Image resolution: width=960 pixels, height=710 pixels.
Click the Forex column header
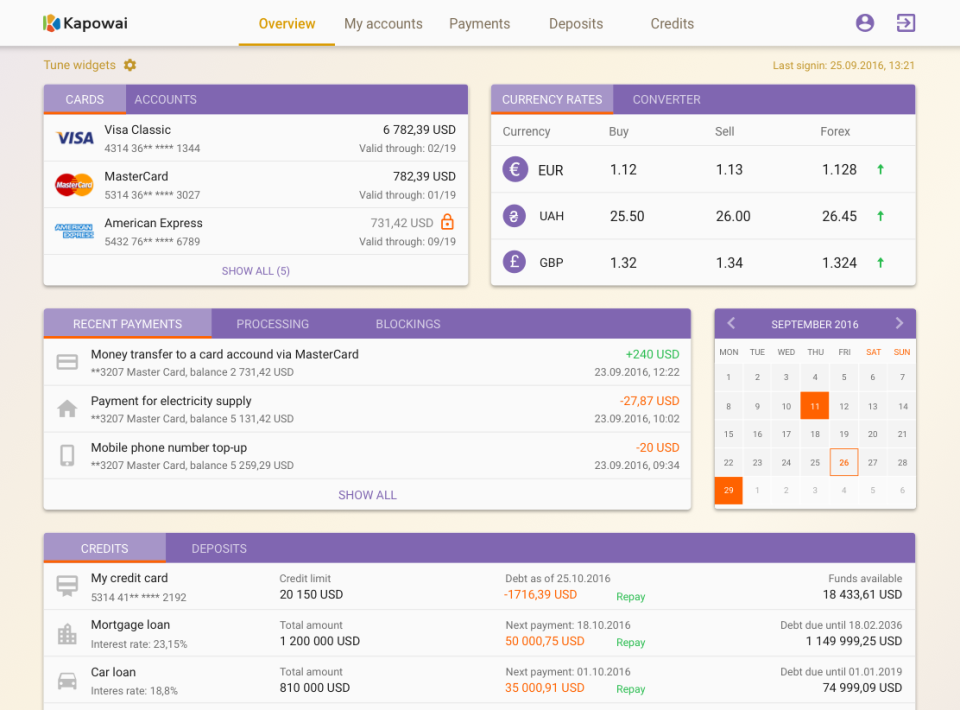click(835, 131)
